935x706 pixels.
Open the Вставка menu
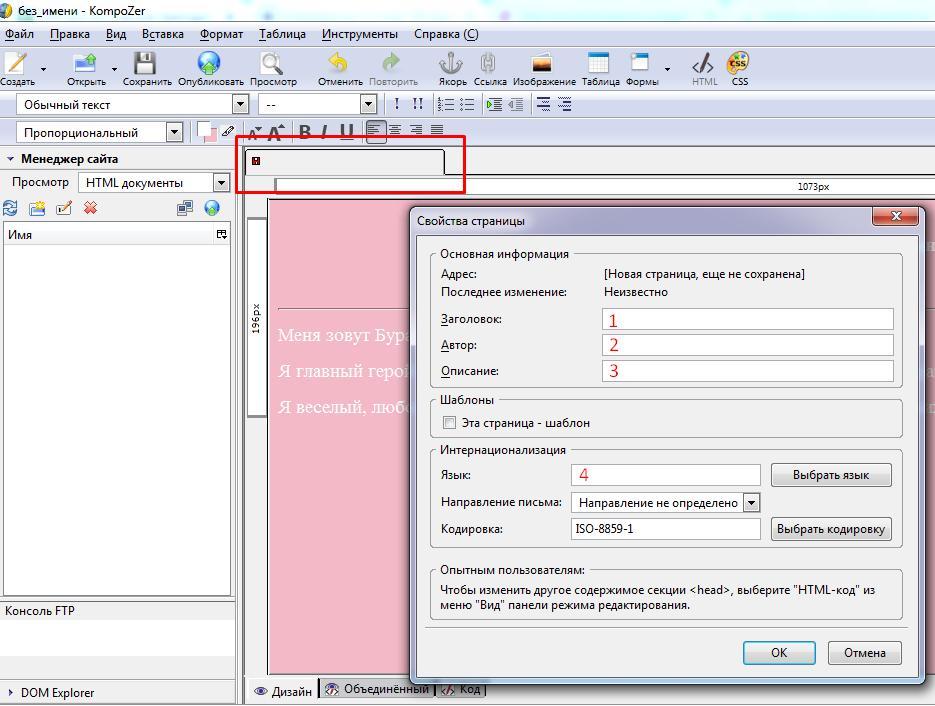(x=162, y=34)
